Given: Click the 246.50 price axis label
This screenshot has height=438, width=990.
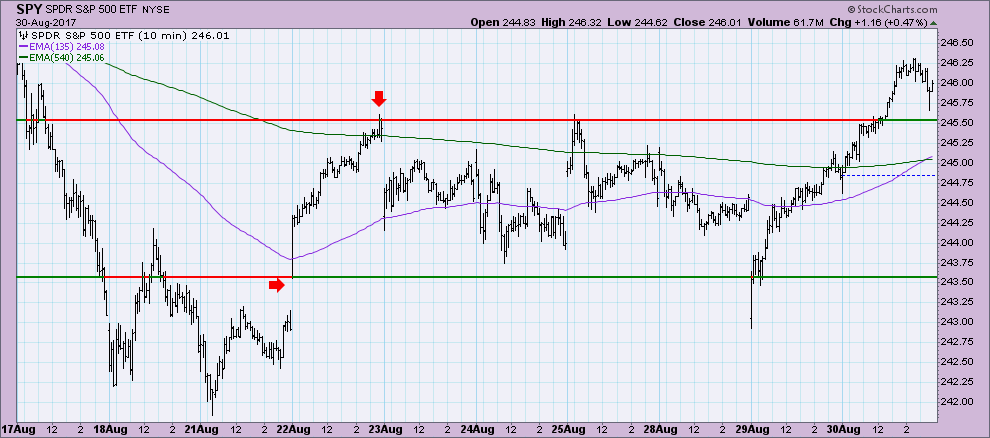Looking at the screenshot, I should tap(955, 43).
